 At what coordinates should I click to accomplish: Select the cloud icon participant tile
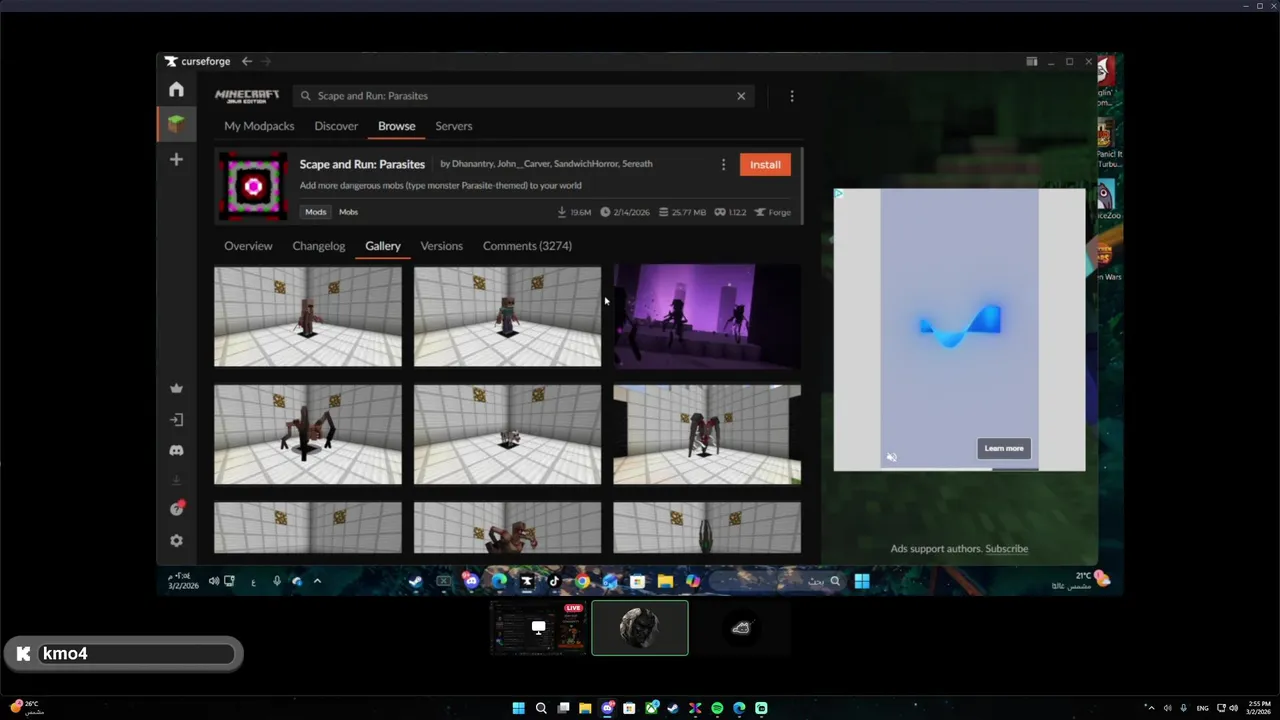pos(741,628)
